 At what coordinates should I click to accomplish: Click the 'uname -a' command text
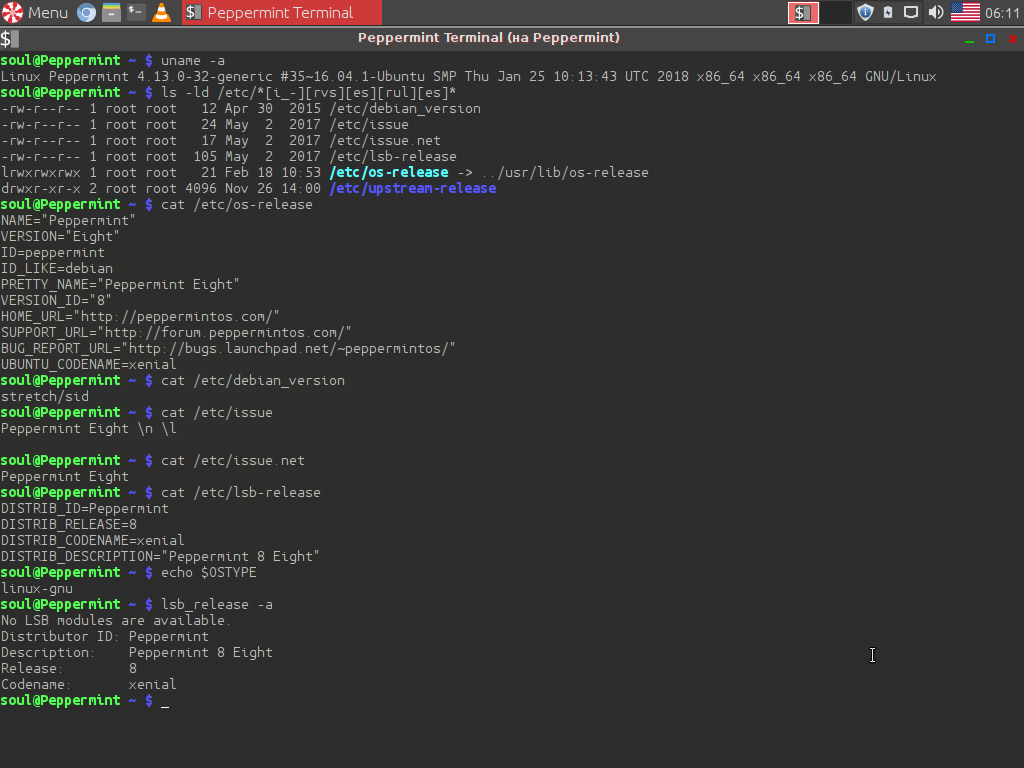pyautogui.click(x=193, y=61)
